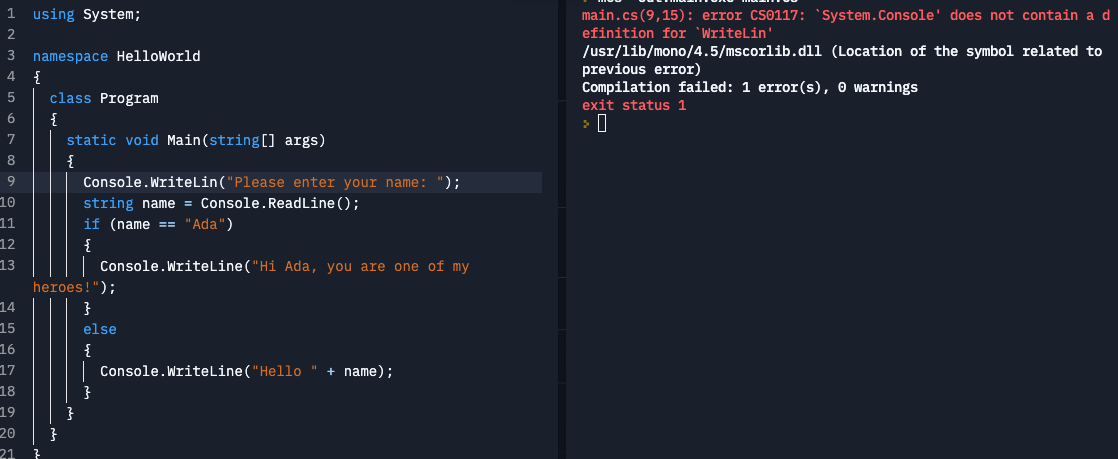1118x459 pixels.
Task: Click the terminal prompt cursor
Action: click(601, 124)
